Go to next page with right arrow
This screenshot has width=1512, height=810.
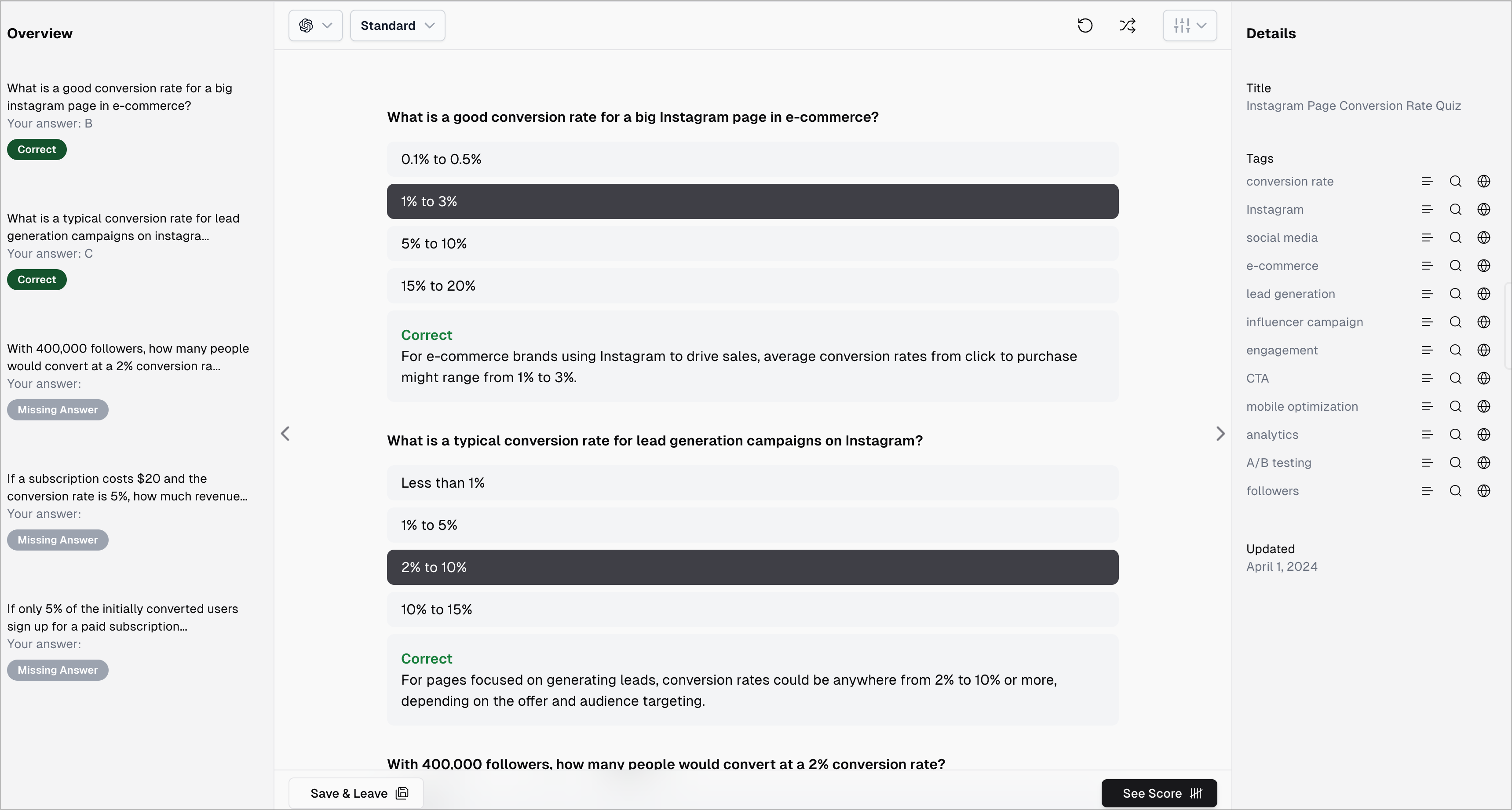pos(1220,434)
